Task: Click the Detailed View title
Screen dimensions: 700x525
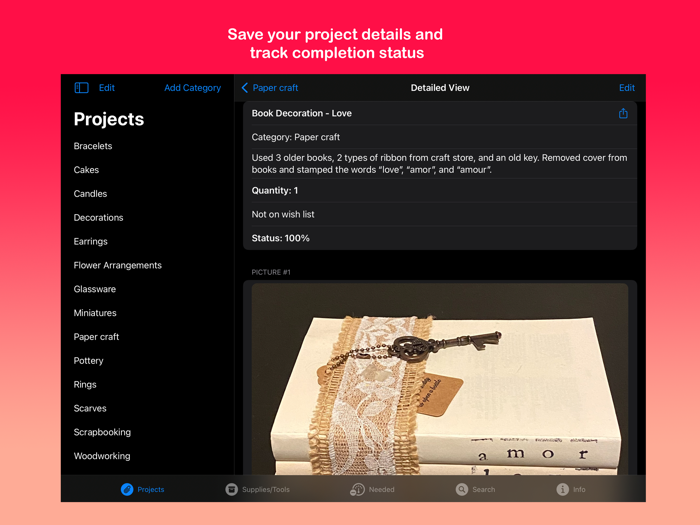Action: pyautogui.click(x=440, y=88)
